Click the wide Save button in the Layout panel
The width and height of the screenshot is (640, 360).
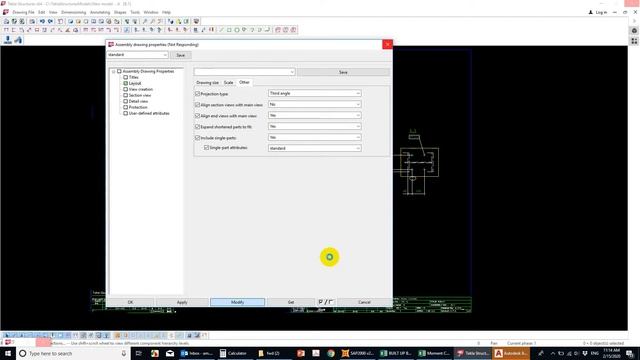click(343, 72)
